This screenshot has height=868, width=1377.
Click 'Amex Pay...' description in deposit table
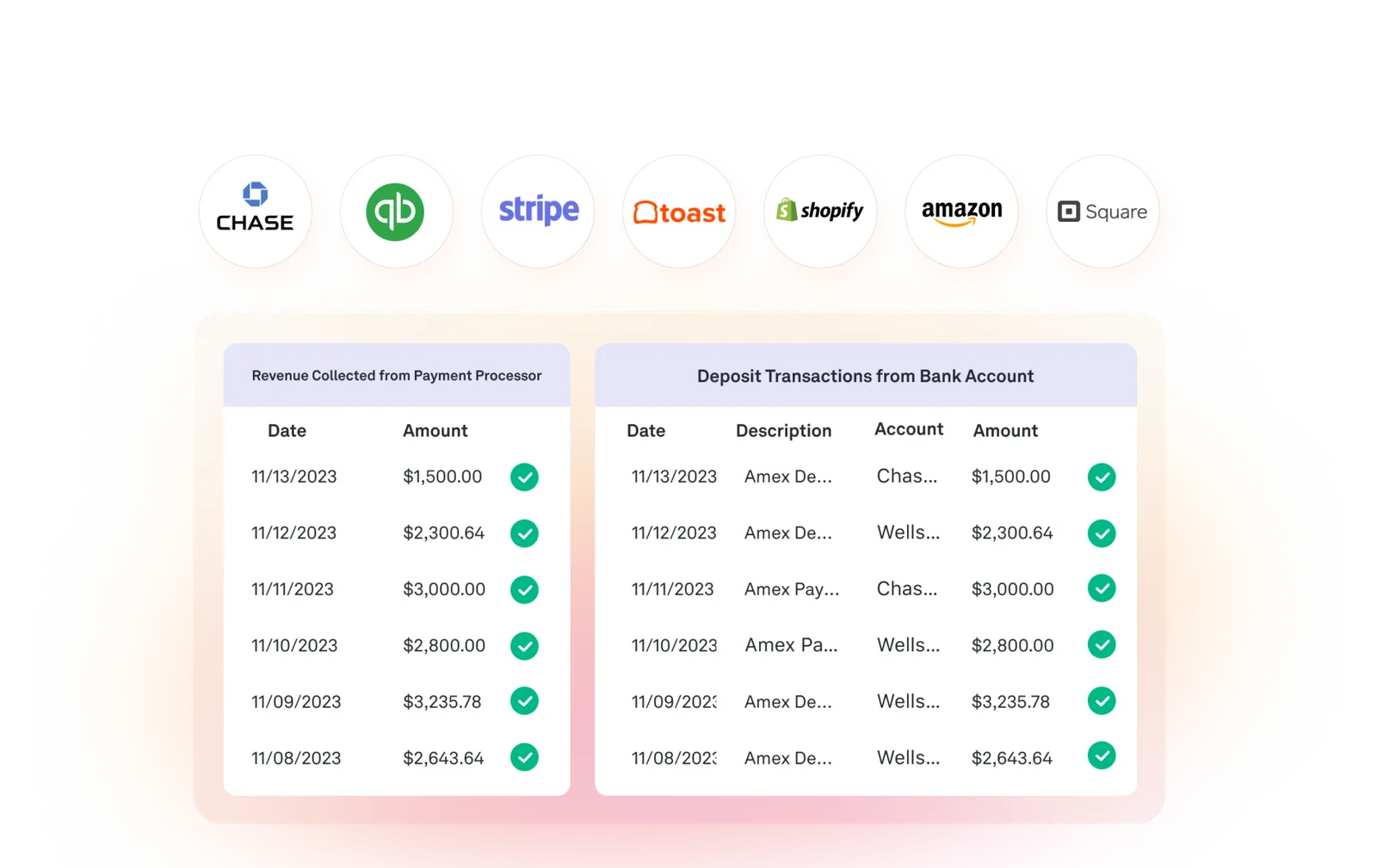791,589
